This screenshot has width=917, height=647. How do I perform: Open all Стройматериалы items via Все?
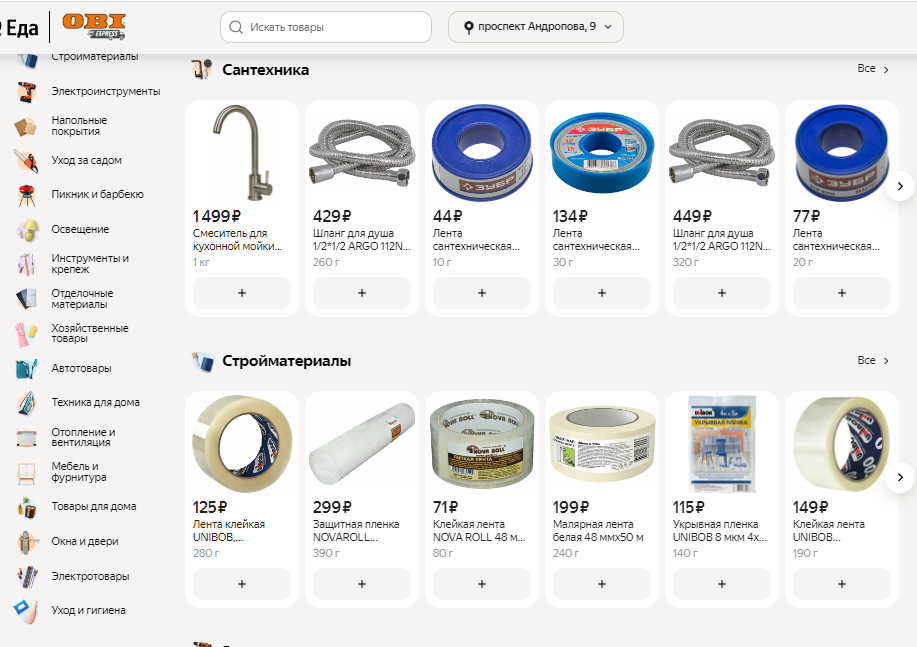873,360
